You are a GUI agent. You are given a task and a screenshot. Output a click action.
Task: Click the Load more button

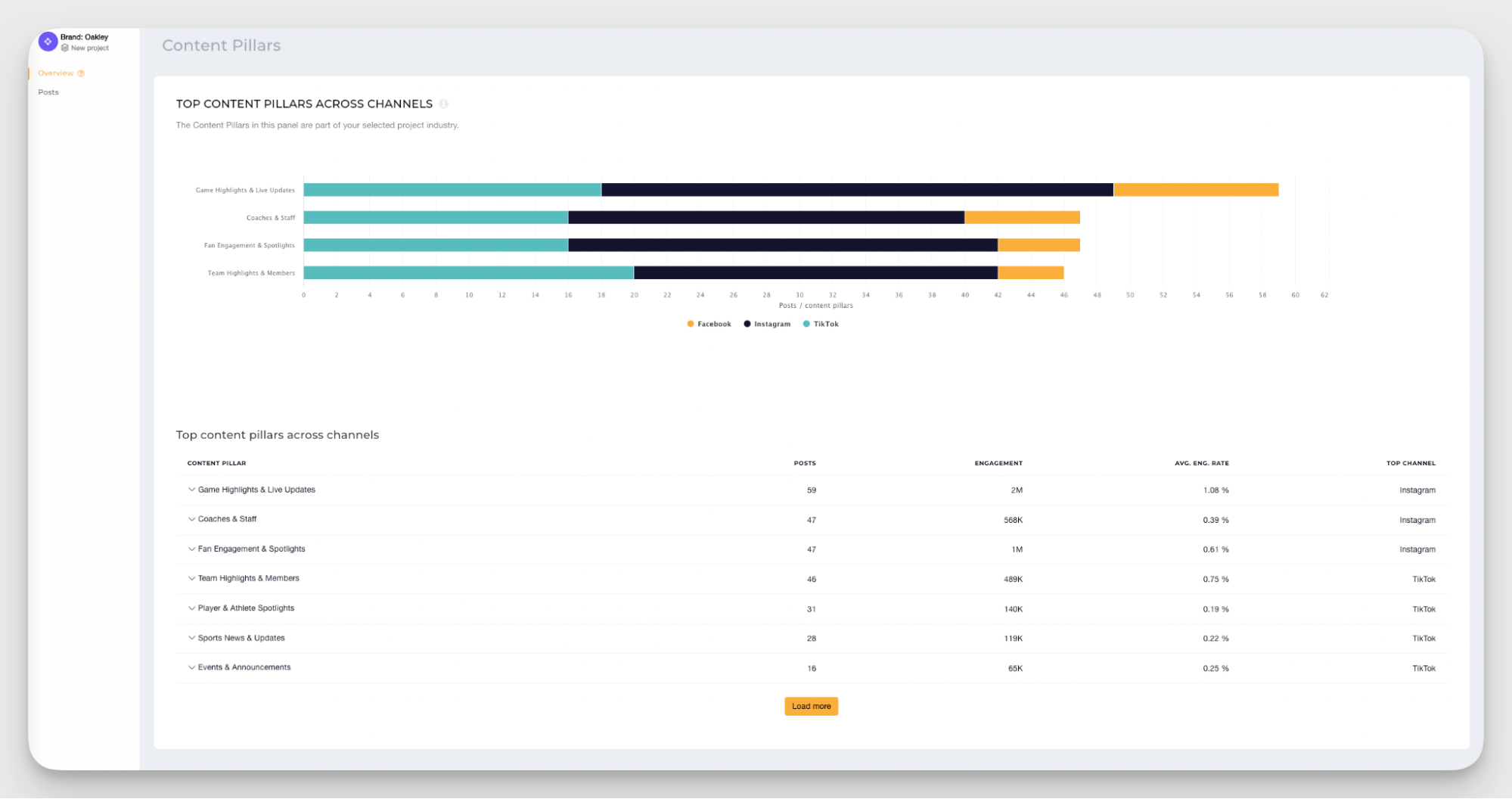tap(811, 706)
